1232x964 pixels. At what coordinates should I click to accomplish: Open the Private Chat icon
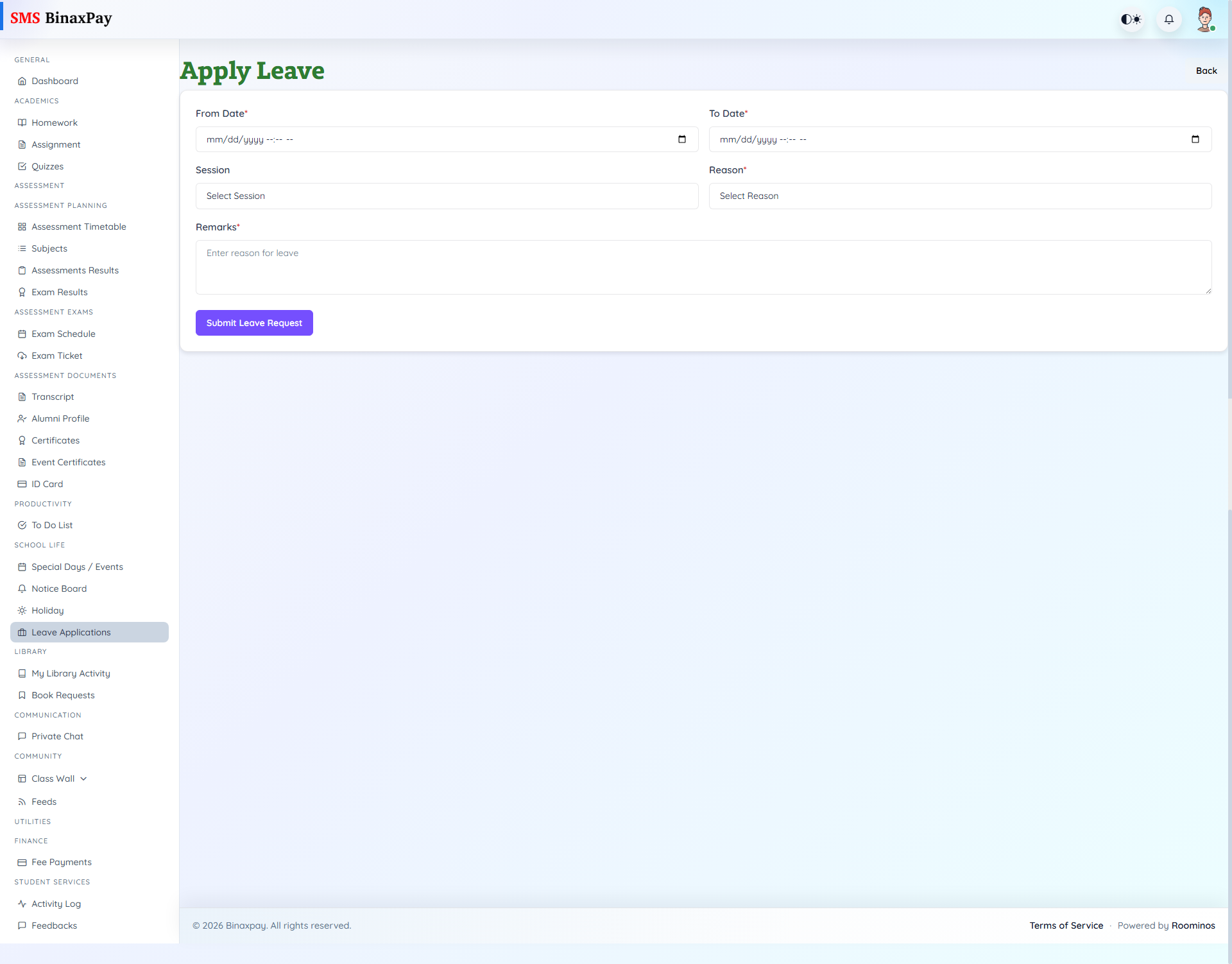(22, 736)
